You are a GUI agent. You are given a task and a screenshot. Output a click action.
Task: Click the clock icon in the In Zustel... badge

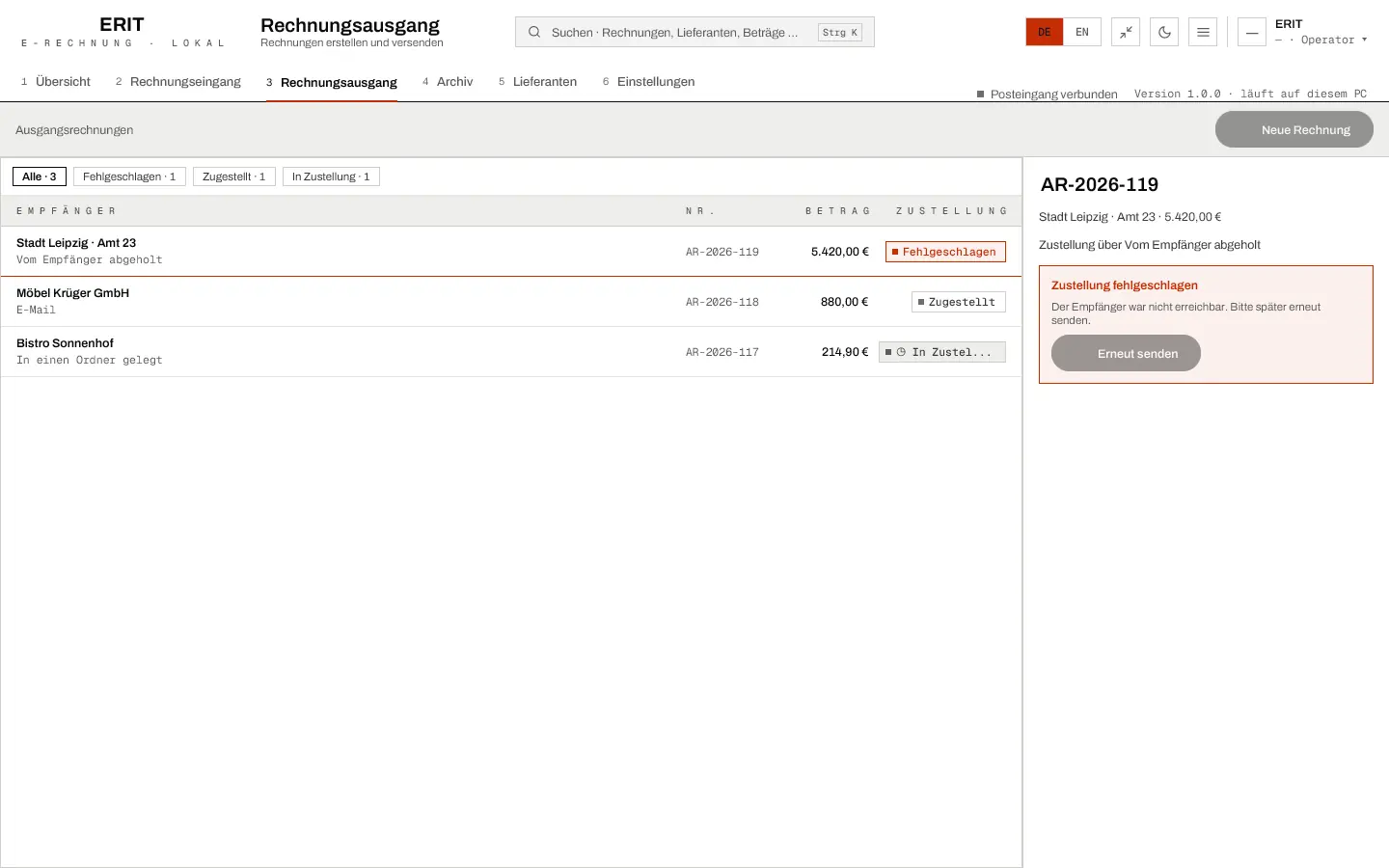(901, 352)
